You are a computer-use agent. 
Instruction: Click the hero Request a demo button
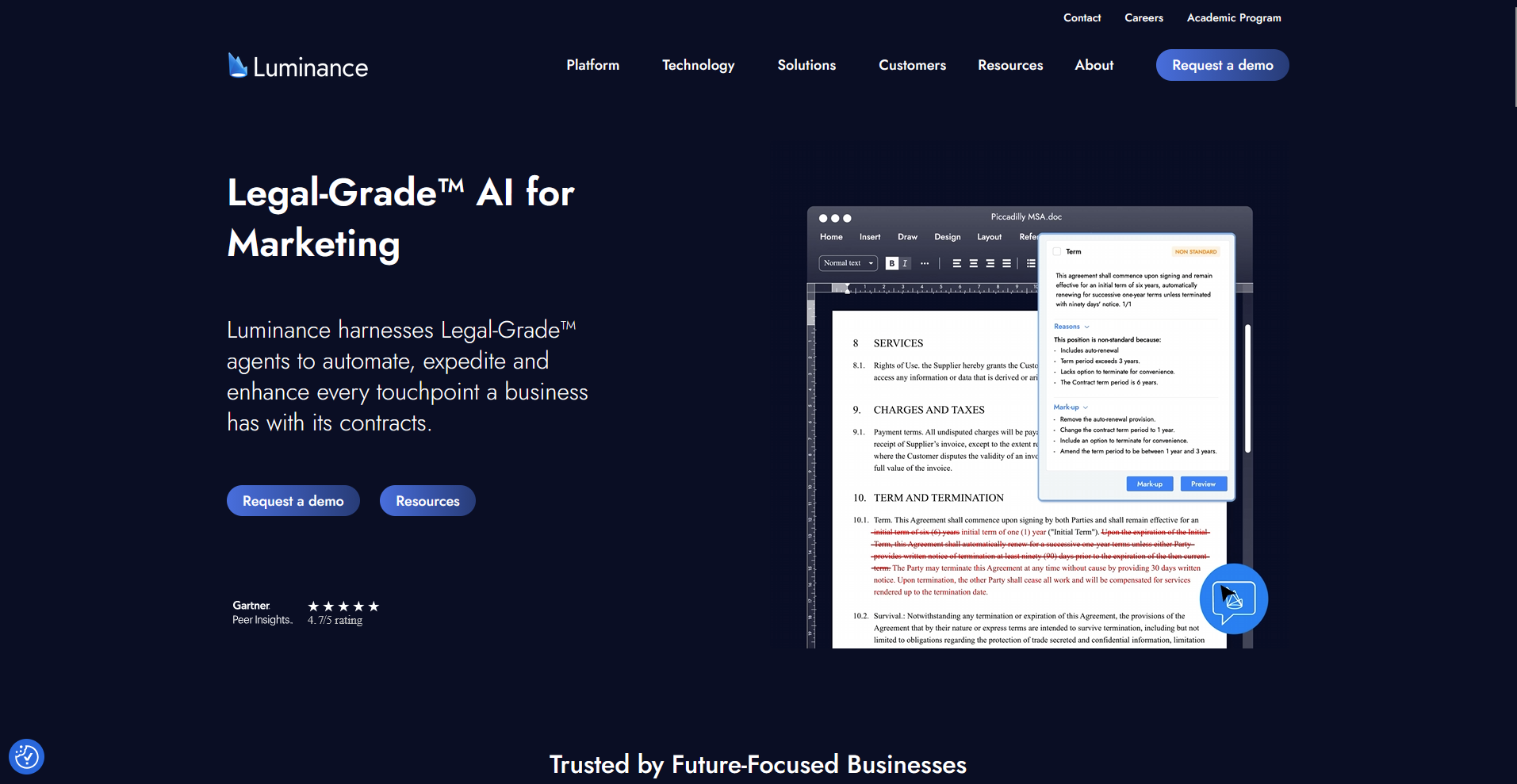click(293, 501)
